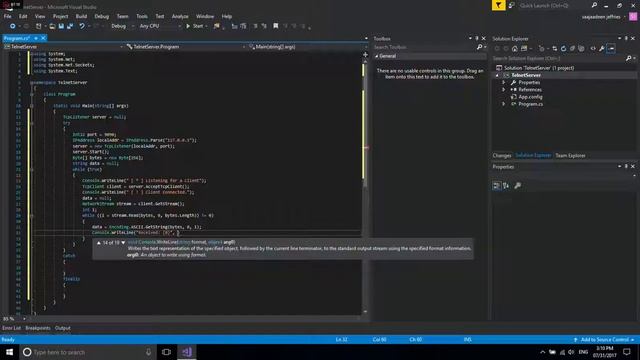Click Add to Source Control
Image resolution: width=640 pixels, height=360 pixels.
[x=604, y=340]
